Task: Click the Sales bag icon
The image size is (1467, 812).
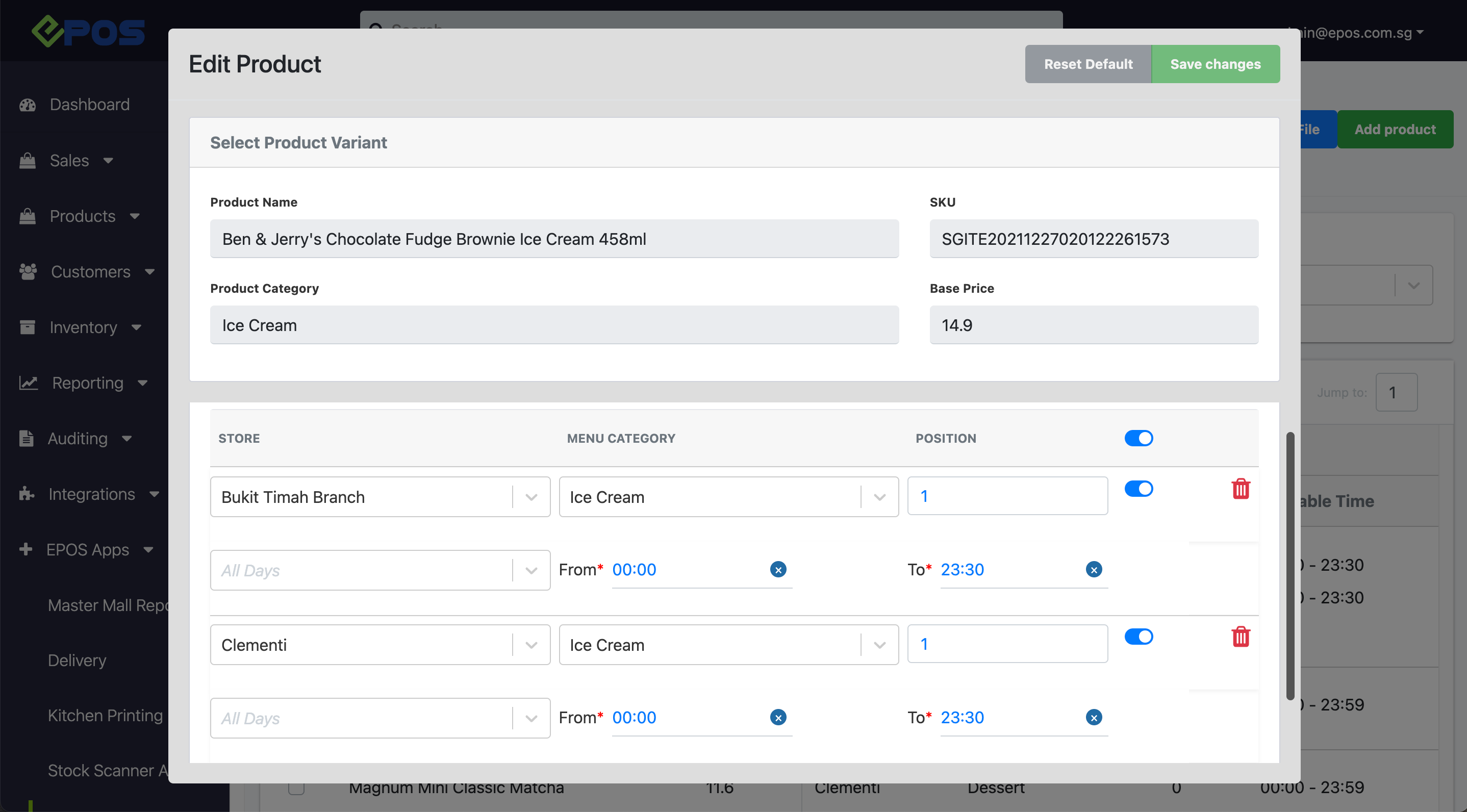Action: (28, 161)
